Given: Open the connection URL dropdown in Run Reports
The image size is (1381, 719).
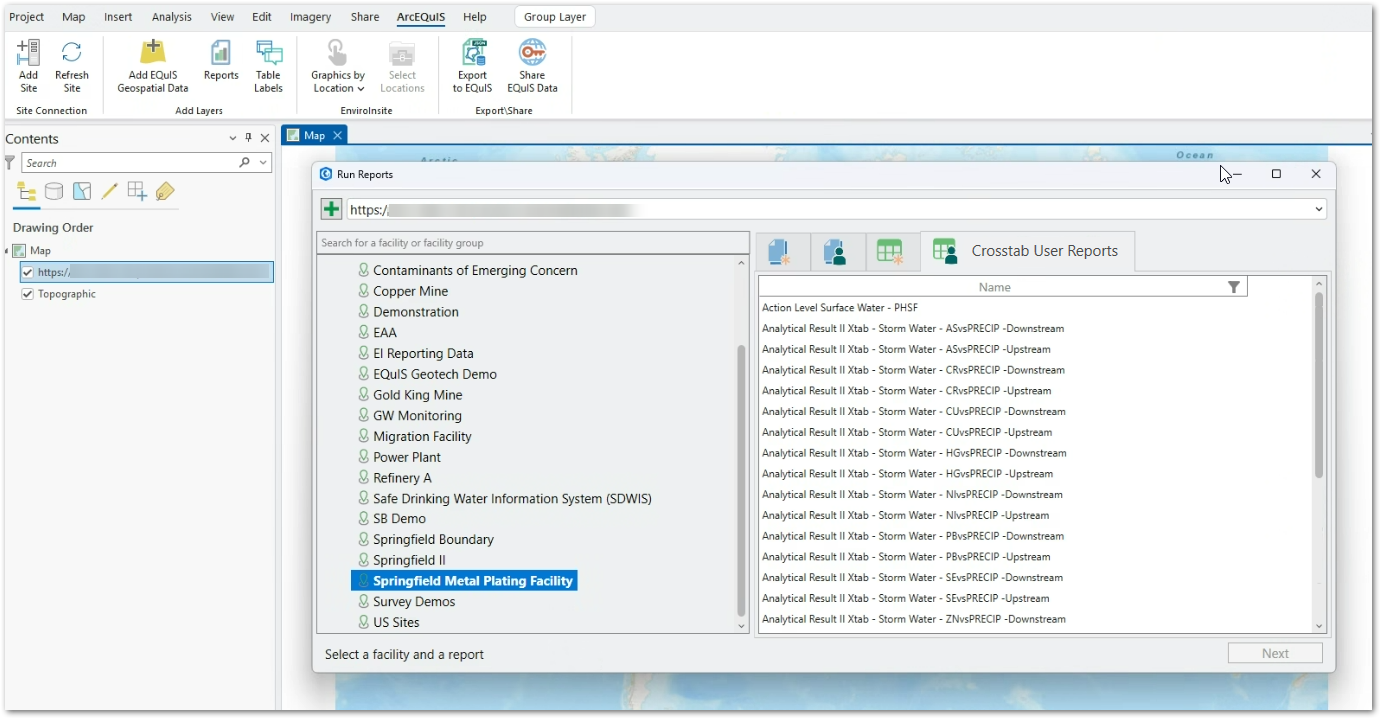Looking at the screenshot, I should (1319, 208).
